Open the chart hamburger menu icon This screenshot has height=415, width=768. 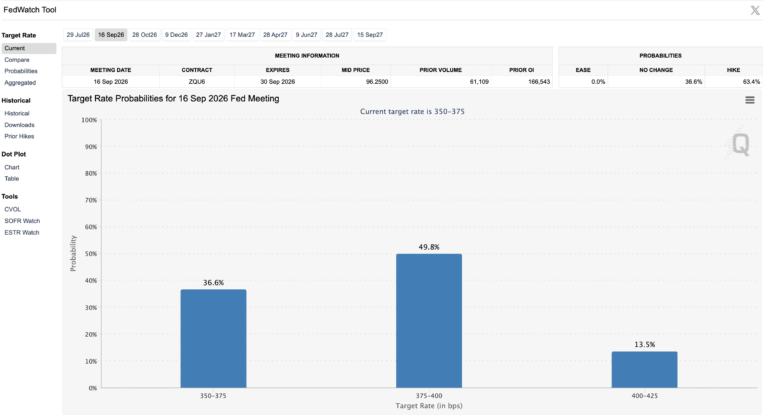pyautogui.click(x=749, y=100)
